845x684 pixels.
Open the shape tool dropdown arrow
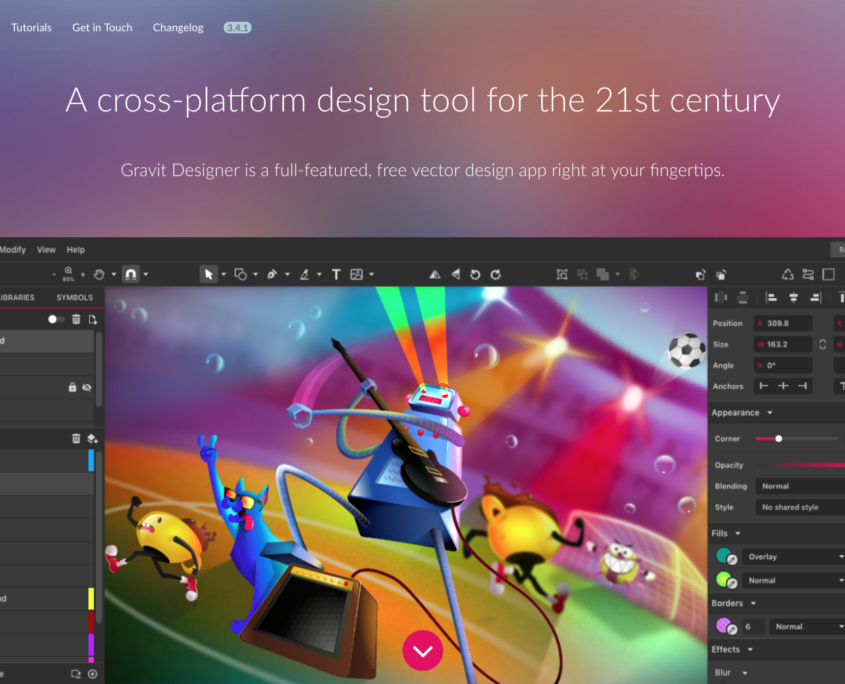[x=255, y=274]
